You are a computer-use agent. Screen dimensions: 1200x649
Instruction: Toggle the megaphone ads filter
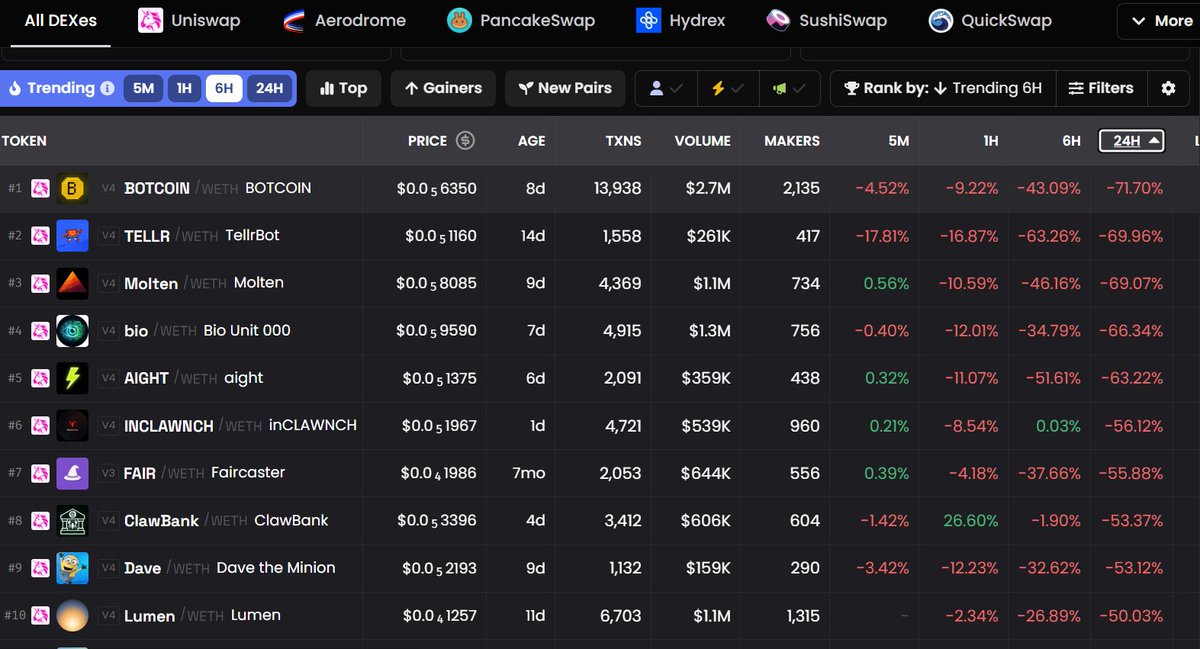(x=789, y=88)
